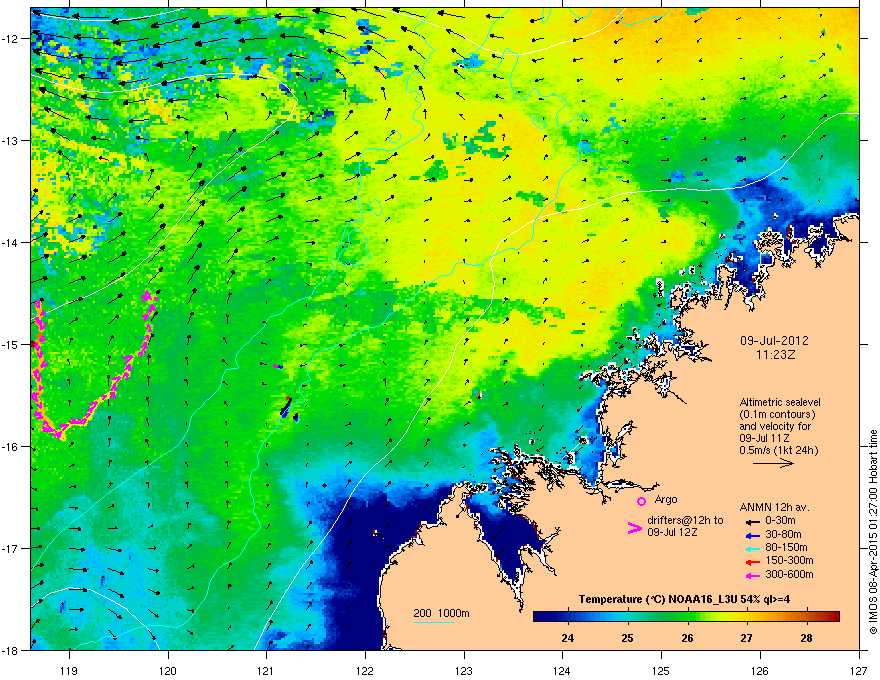Screen dimensions: 880x680
Task: Click the ANMN mooring marker in the map's green mid-ocean area
Action: (x=286, y=408)
